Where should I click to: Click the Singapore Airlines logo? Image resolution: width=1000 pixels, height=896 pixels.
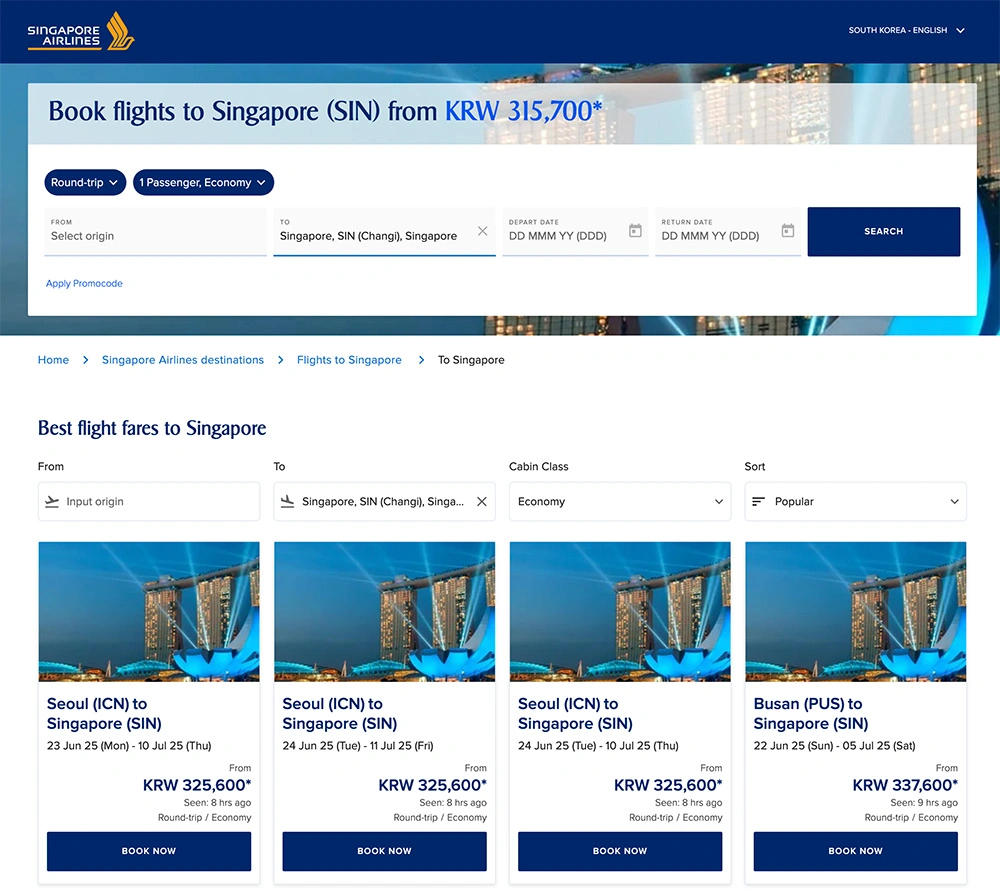(x=81, y=31)
